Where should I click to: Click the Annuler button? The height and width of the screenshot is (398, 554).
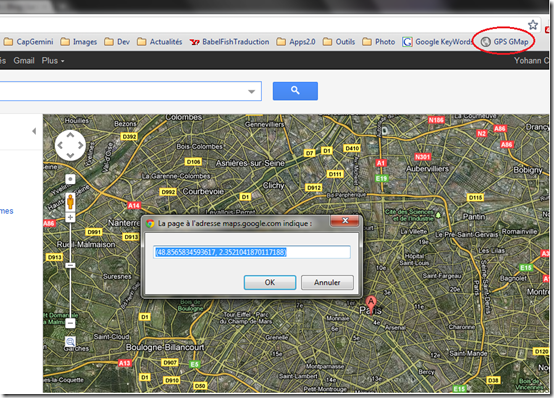[327, 282]
